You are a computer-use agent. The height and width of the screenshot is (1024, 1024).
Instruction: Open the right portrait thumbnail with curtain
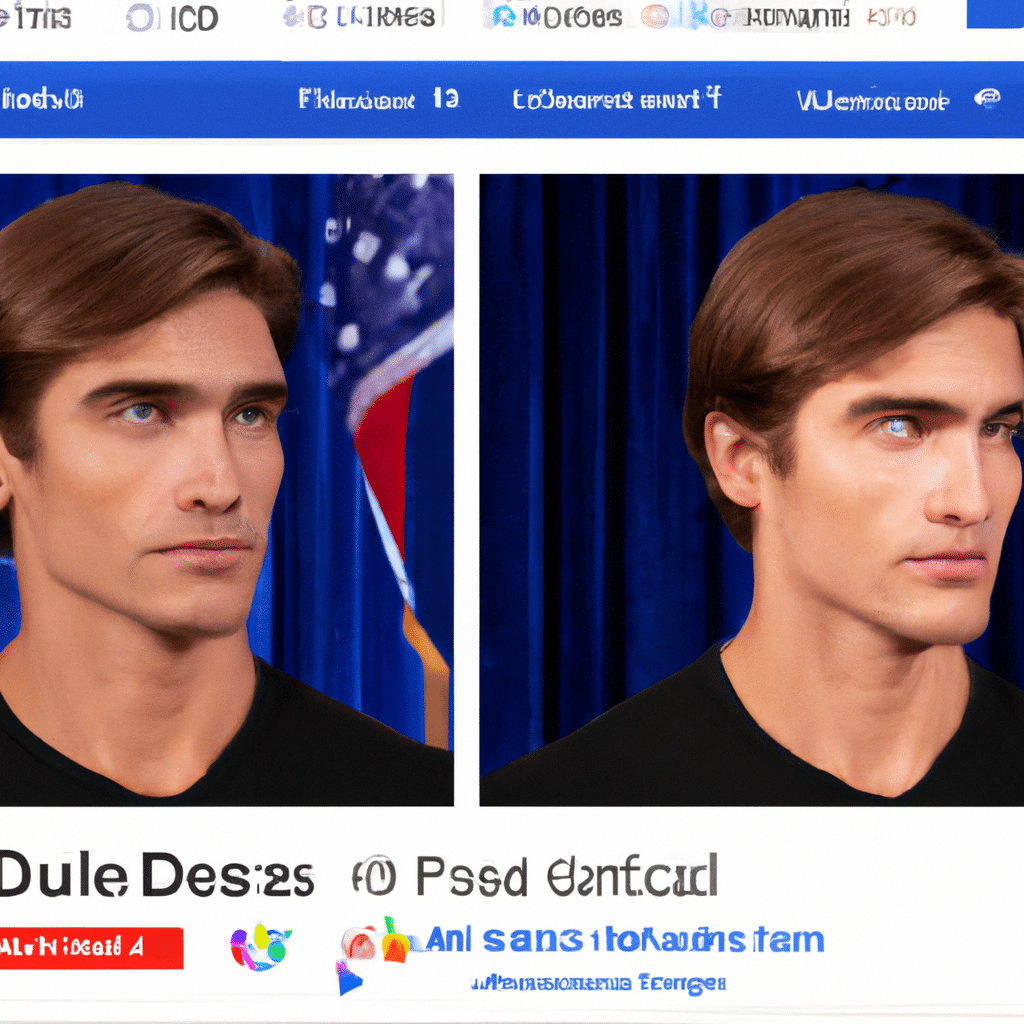(752, 490)
